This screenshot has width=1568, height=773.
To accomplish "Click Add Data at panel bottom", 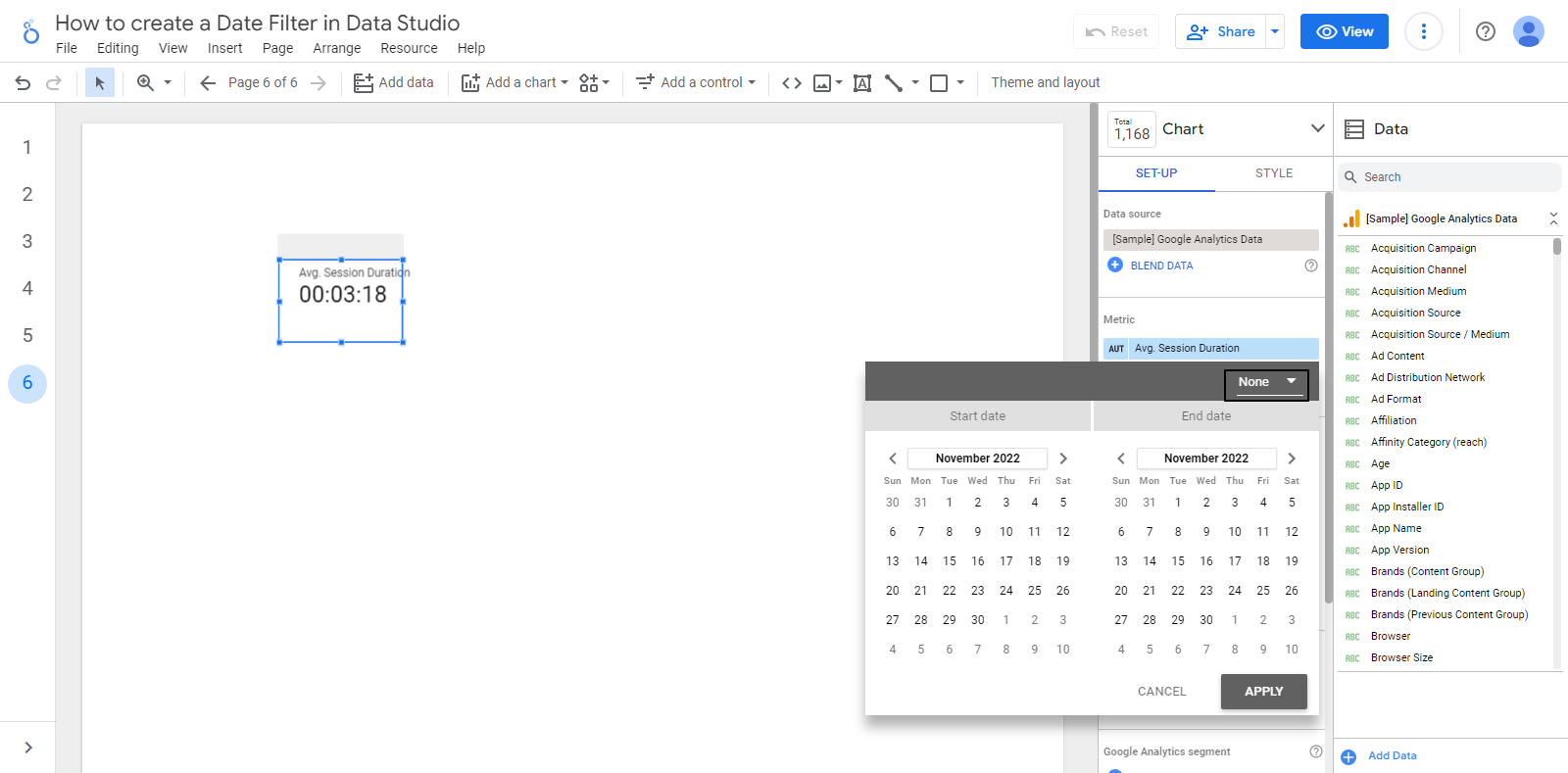I will pyautogui.click(x=1392, y=756).
